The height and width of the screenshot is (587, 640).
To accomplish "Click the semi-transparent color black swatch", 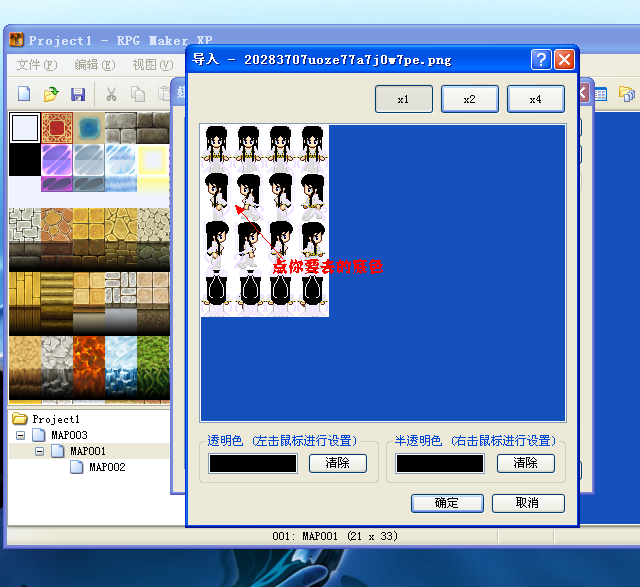I will [440, 464].
